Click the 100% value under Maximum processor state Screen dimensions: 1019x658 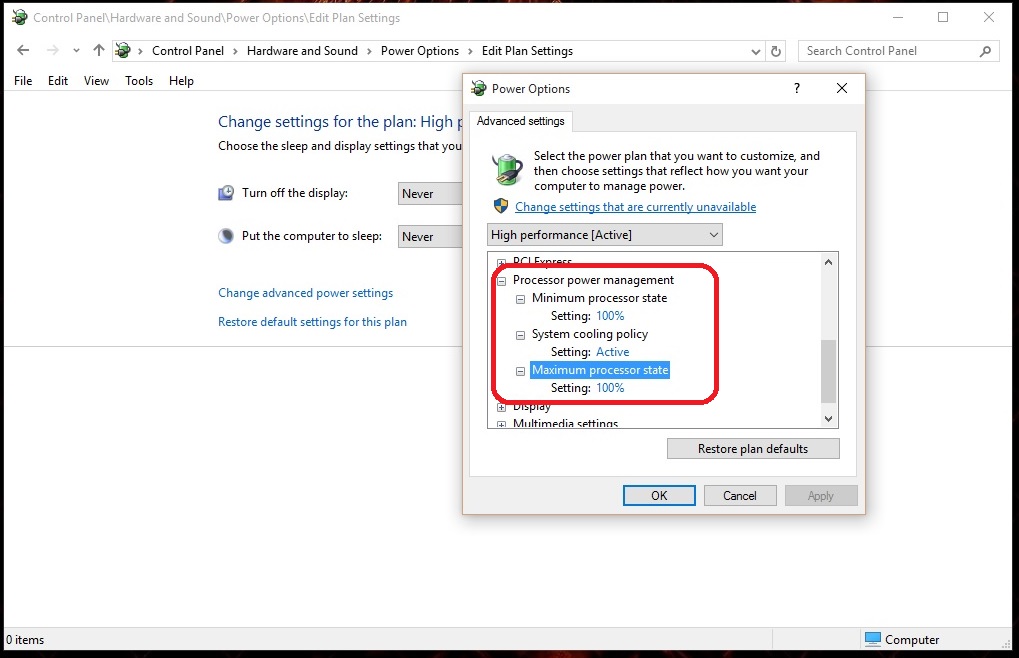(610, 388)
